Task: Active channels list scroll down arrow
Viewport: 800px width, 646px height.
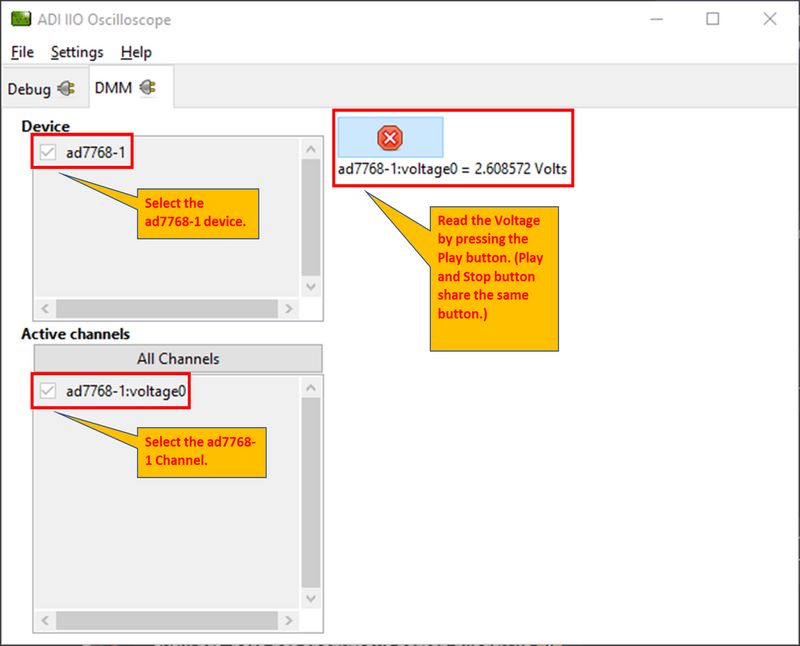Action: pyautogui.click(x=311, y=598)
